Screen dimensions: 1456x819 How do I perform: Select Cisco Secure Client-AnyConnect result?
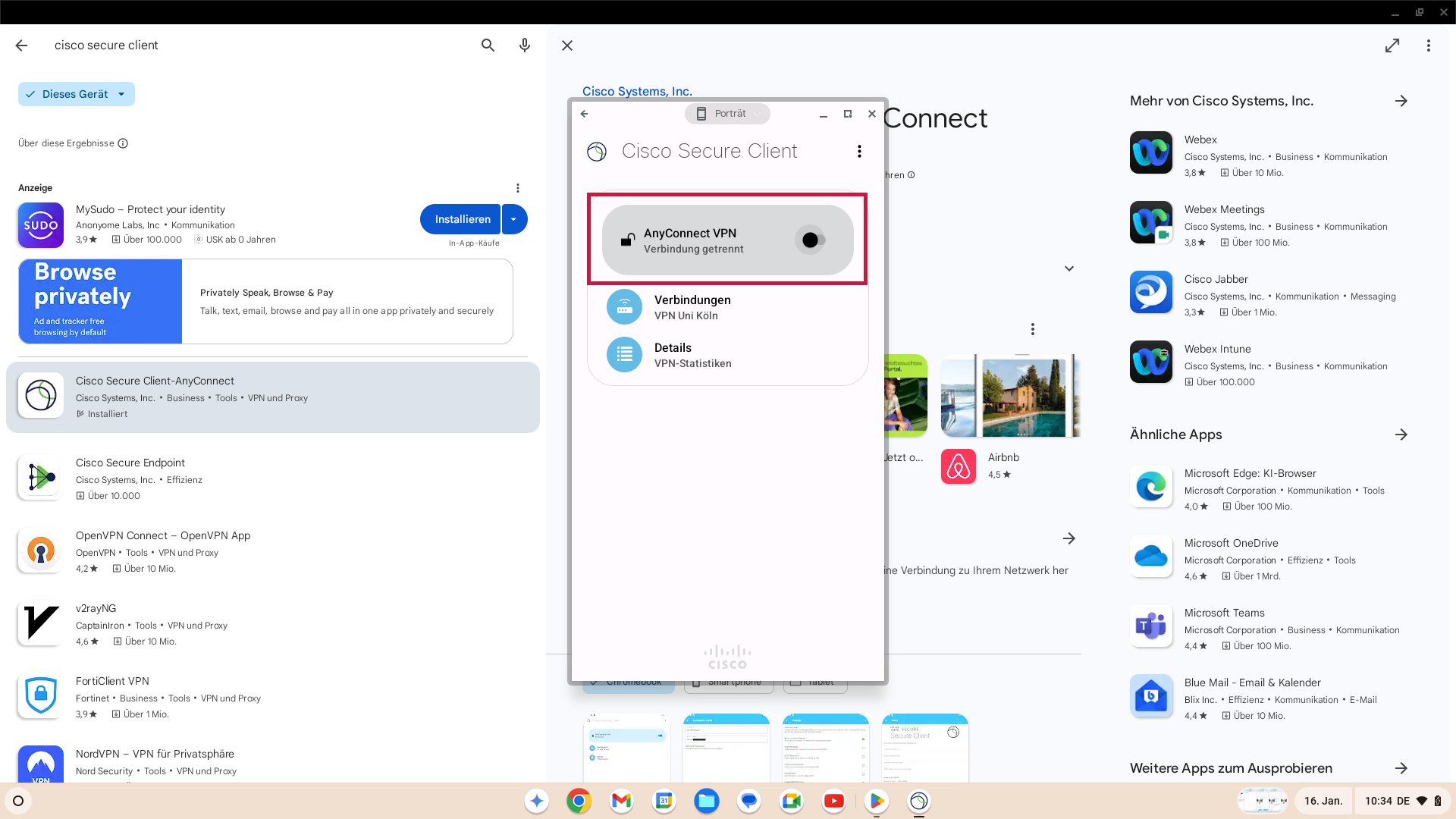[273, 397]
